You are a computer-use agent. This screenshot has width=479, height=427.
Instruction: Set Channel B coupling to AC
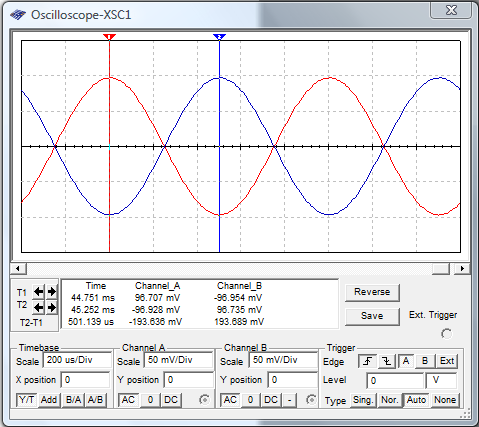230,400
